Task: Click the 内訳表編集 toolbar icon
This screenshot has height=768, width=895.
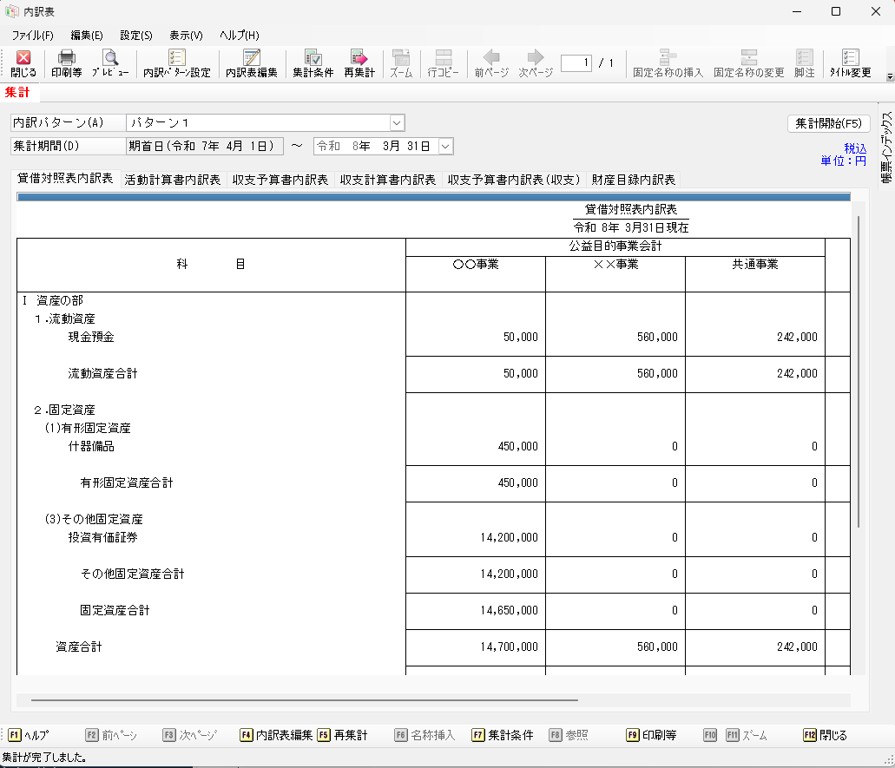Action: tap(251, 64)
